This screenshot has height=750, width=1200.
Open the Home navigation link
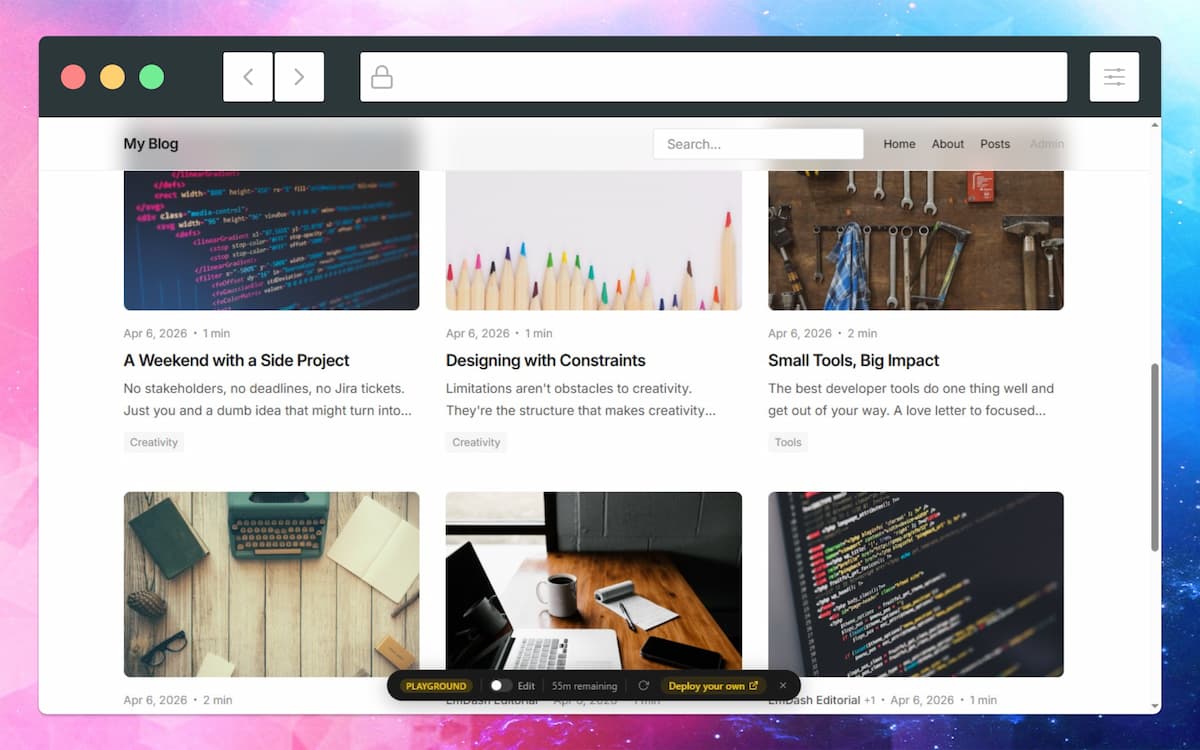tap(899, 143)
